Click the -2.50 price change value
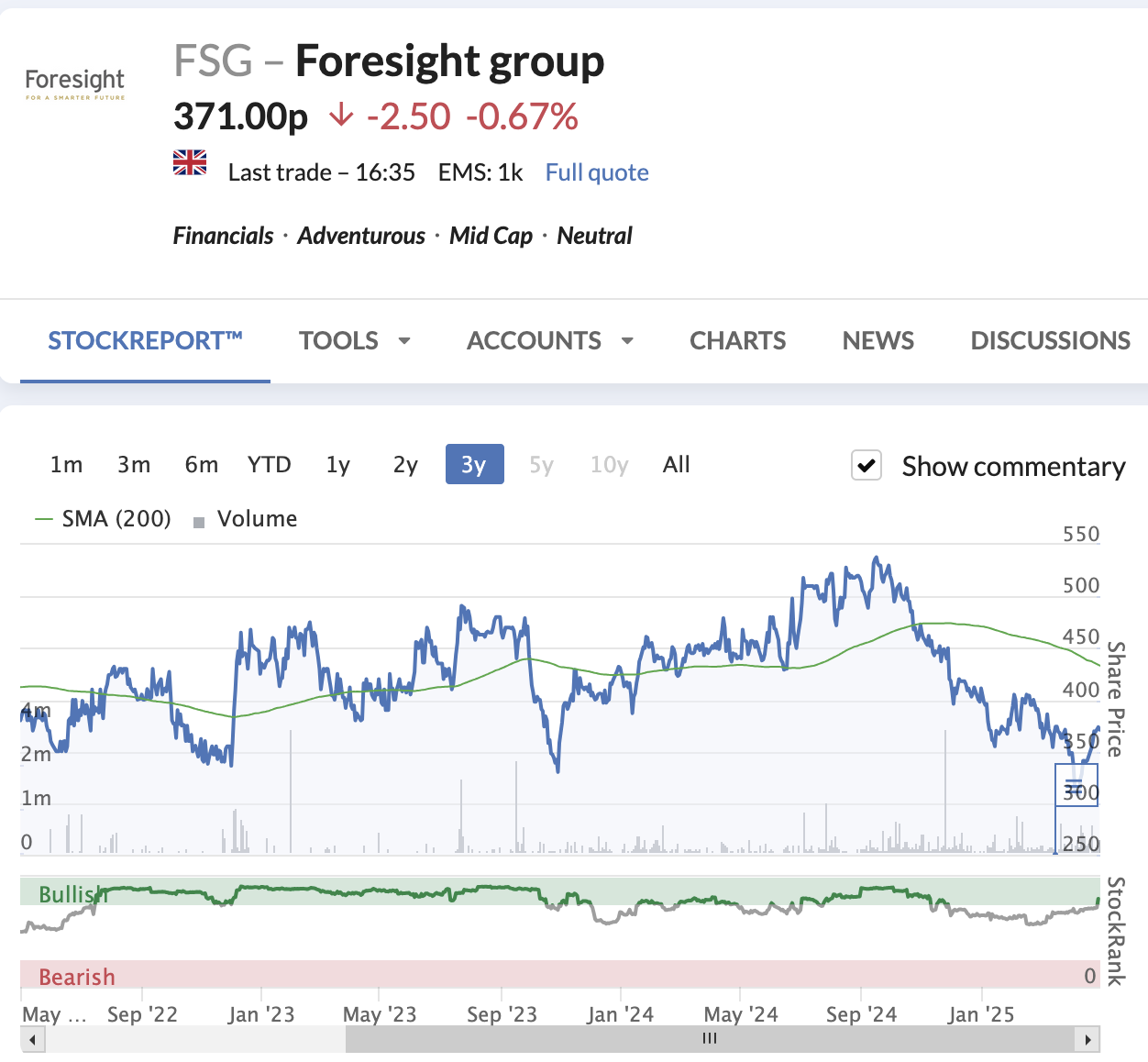 click(x=409, y=116)
